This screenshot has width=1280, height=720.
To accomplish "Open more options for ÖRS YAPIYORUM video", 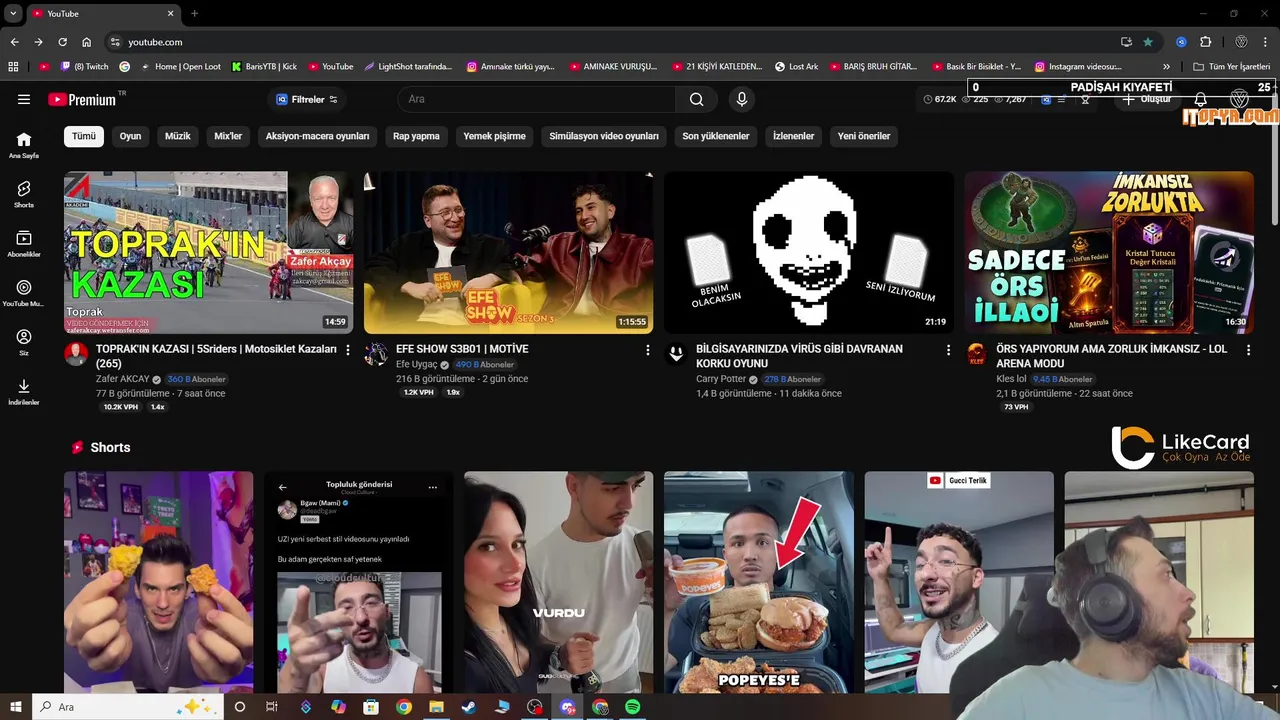I will (1248, 350).
